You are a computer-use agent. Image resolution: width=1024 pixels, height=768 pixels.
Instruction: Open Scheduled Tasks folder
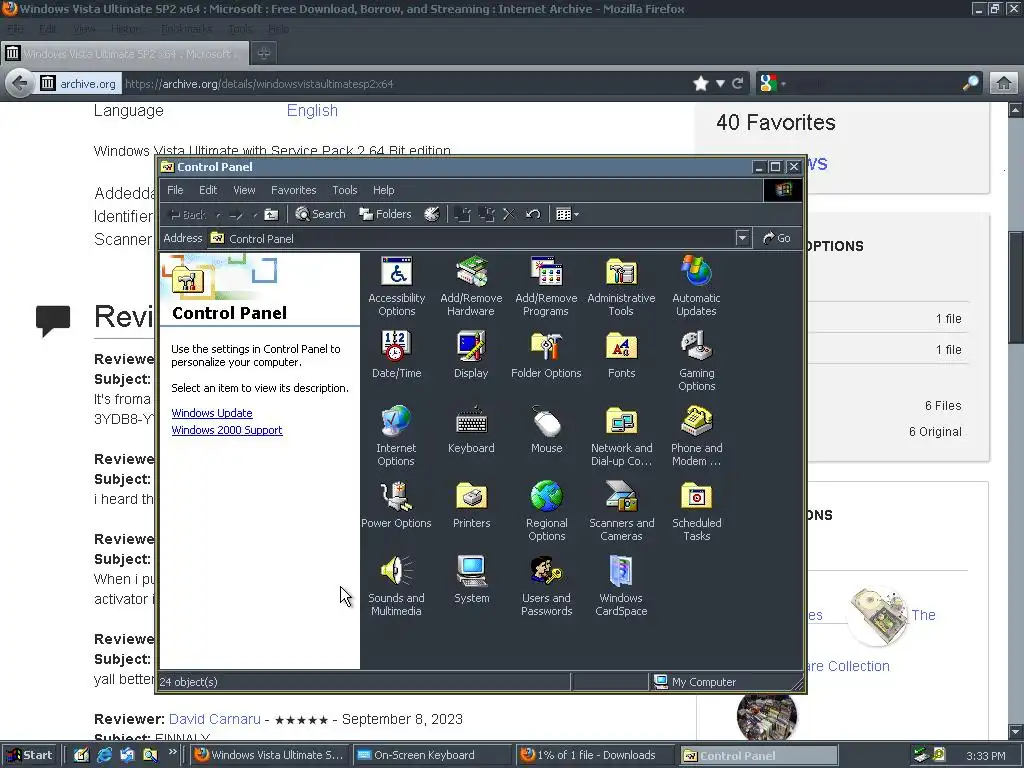click(696, 511)
